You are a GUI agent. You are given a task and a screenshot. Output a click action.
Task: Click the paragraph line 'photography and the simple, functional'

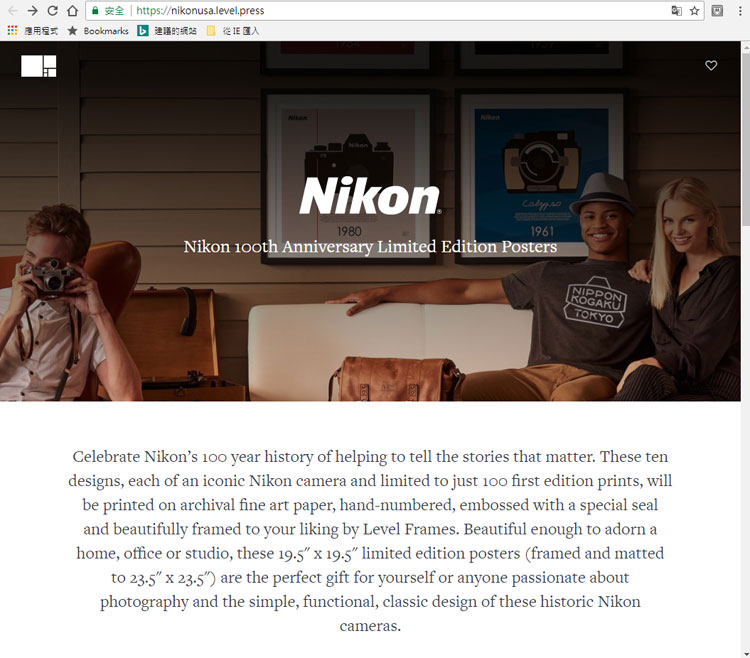click(370, 602)
